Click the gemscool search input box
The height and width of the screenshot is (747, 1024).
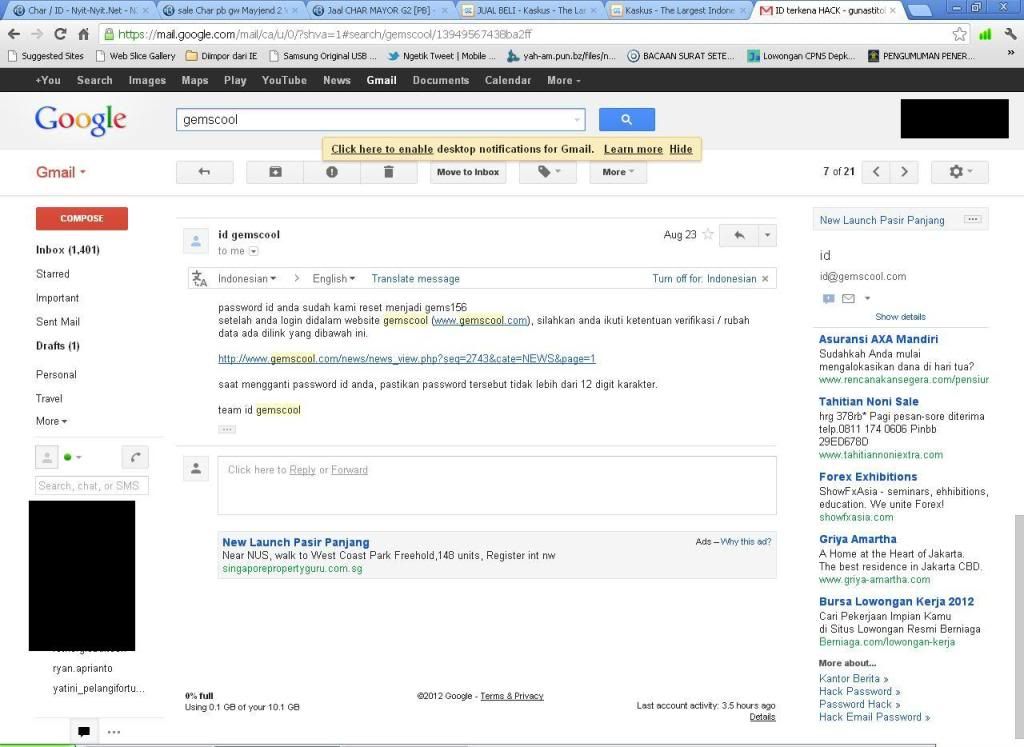380,119
